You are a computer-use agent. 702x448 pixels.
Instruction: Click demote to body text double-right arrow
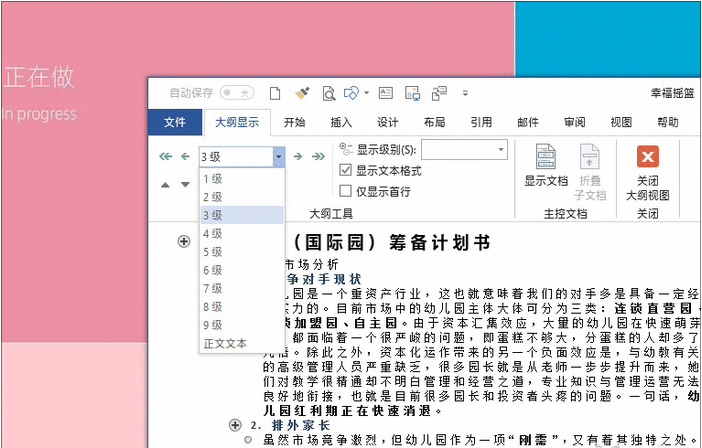318,156
